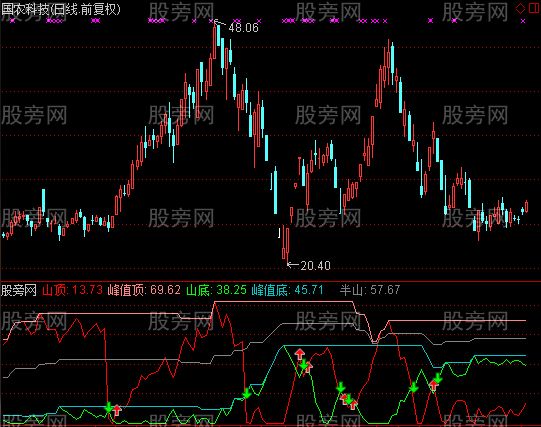
Task: Click the highest red up-arrow signal marker
Action: (x=300, y=354)
